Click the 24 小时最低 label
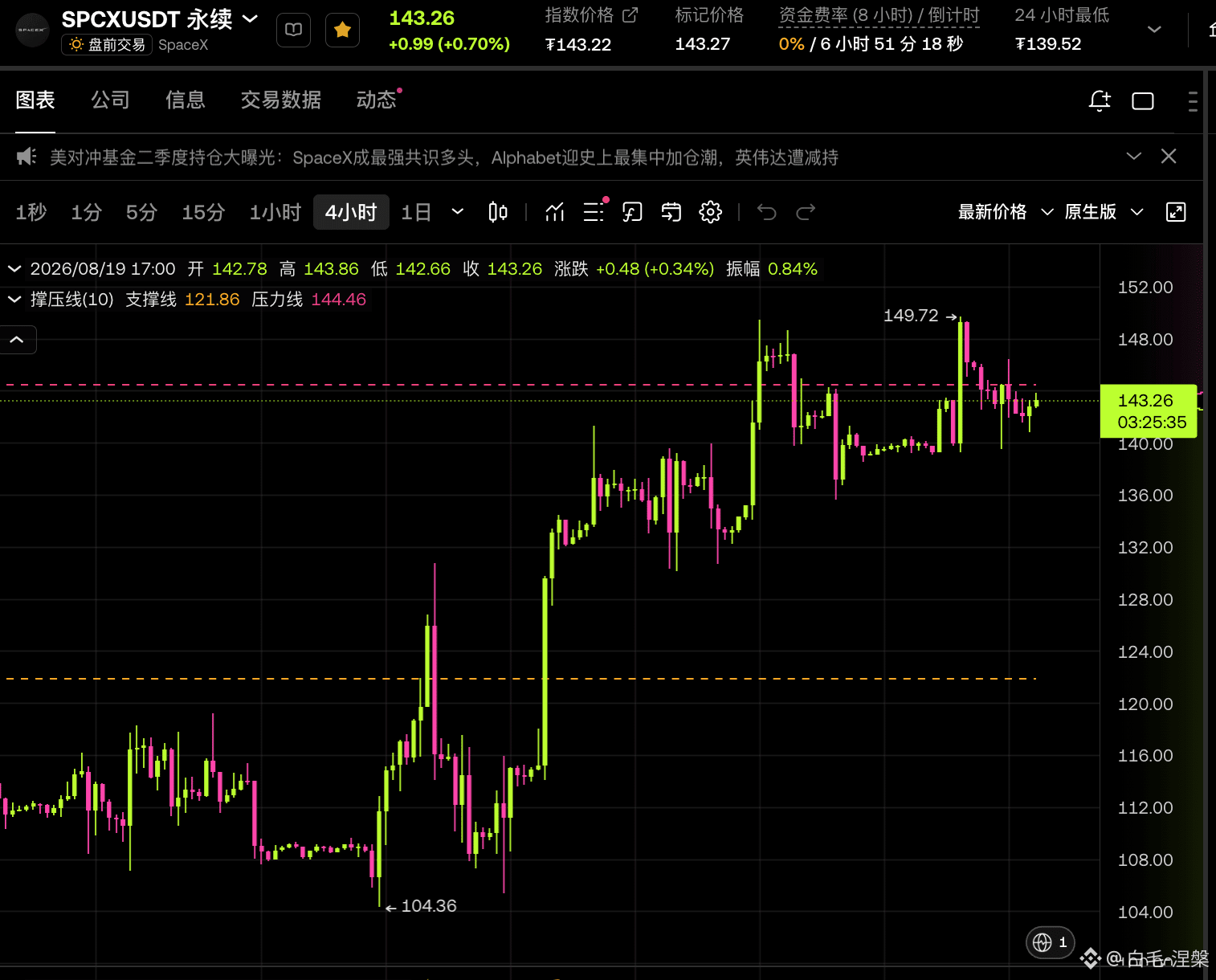Image resolution: width=1216 pixels, height=980 pixels. tap(1062, 15)
